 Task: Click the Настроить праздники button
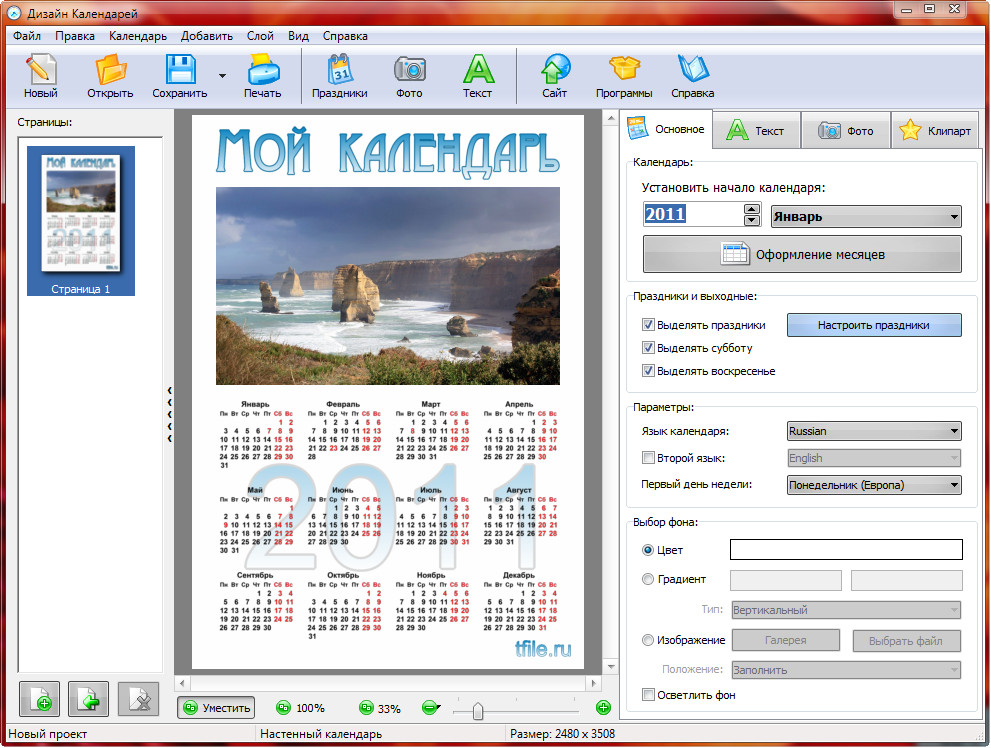[x=874, y=325]
